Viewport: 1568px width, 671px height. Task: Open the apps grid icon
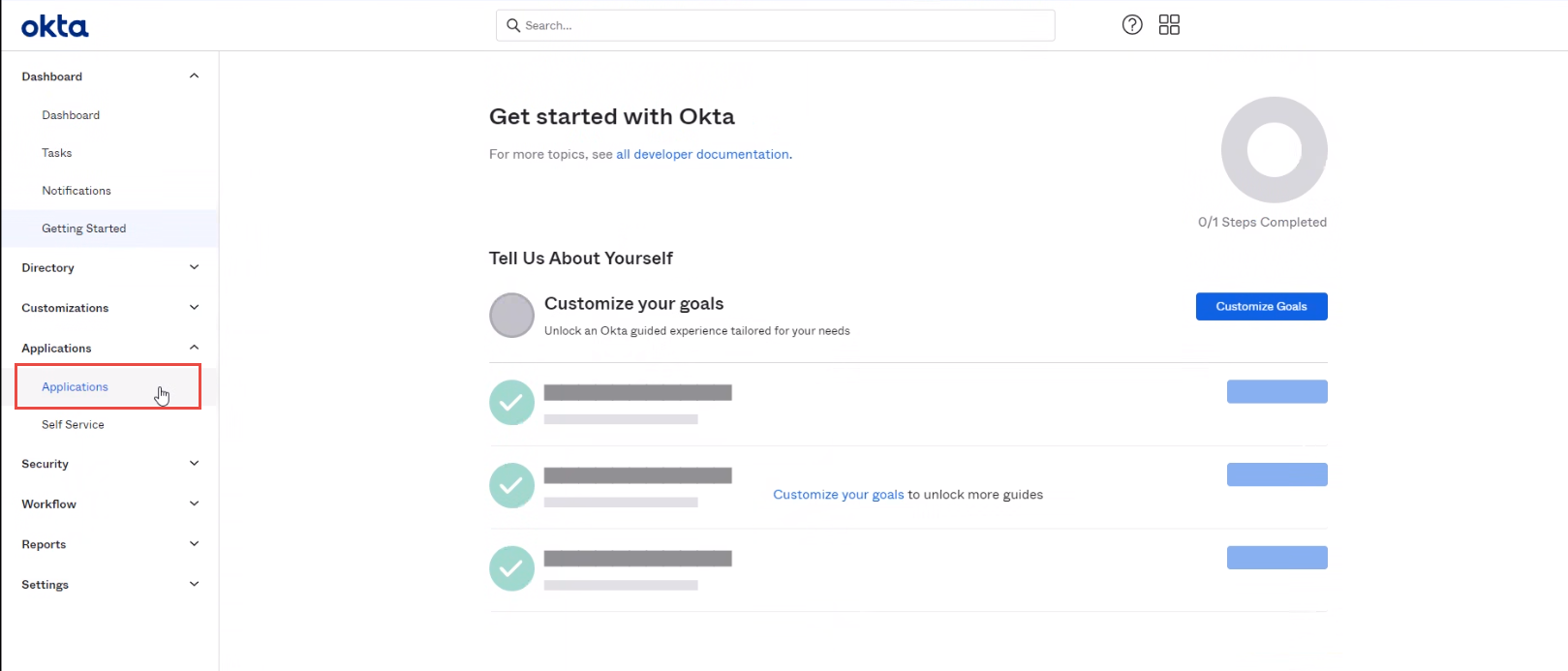(1169, 25)
